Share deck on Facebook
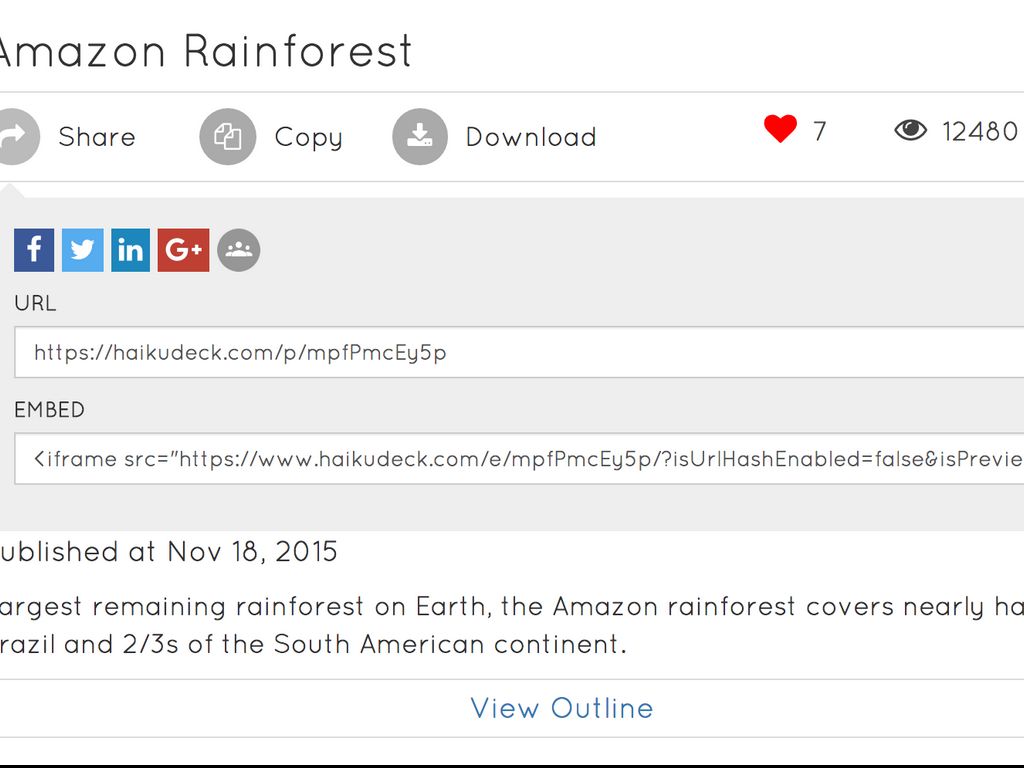This screenshot has height=768, width=1024. 34,250
